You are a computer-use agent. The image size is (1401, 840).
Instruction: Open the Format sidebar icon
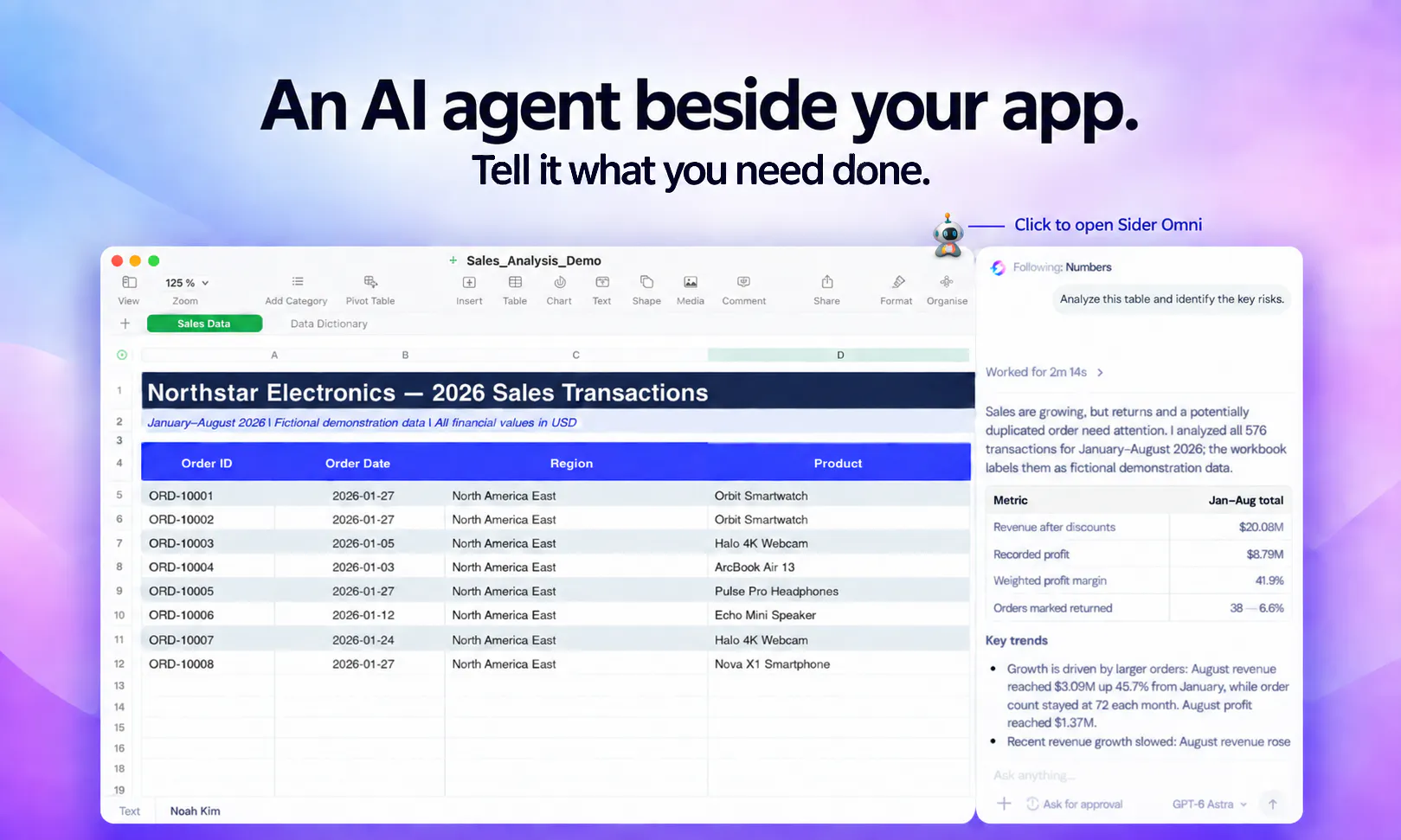[898, 282]
